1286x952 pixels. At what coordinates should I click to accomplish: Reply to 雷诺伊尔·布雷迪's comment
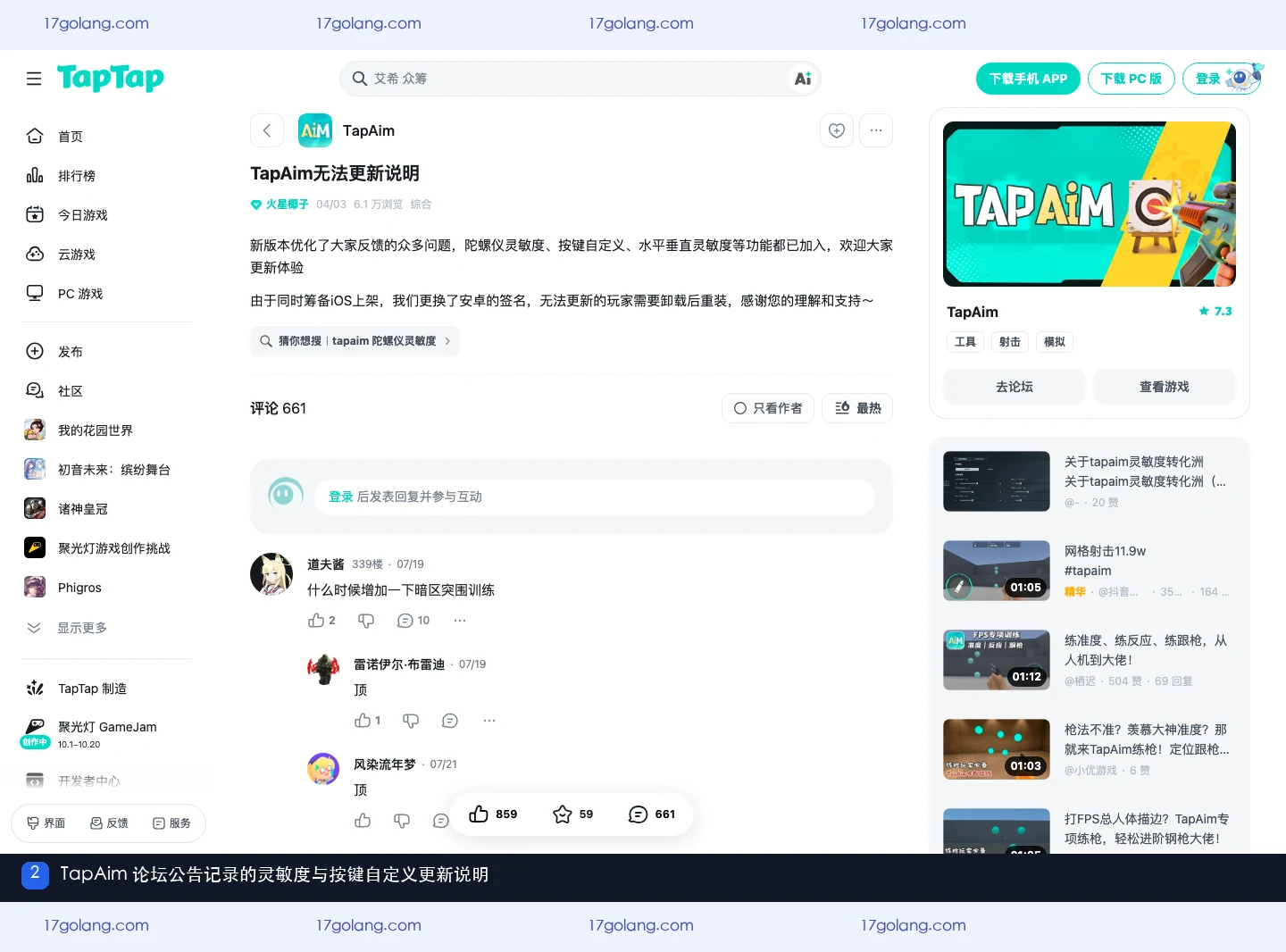click(450, 721)
